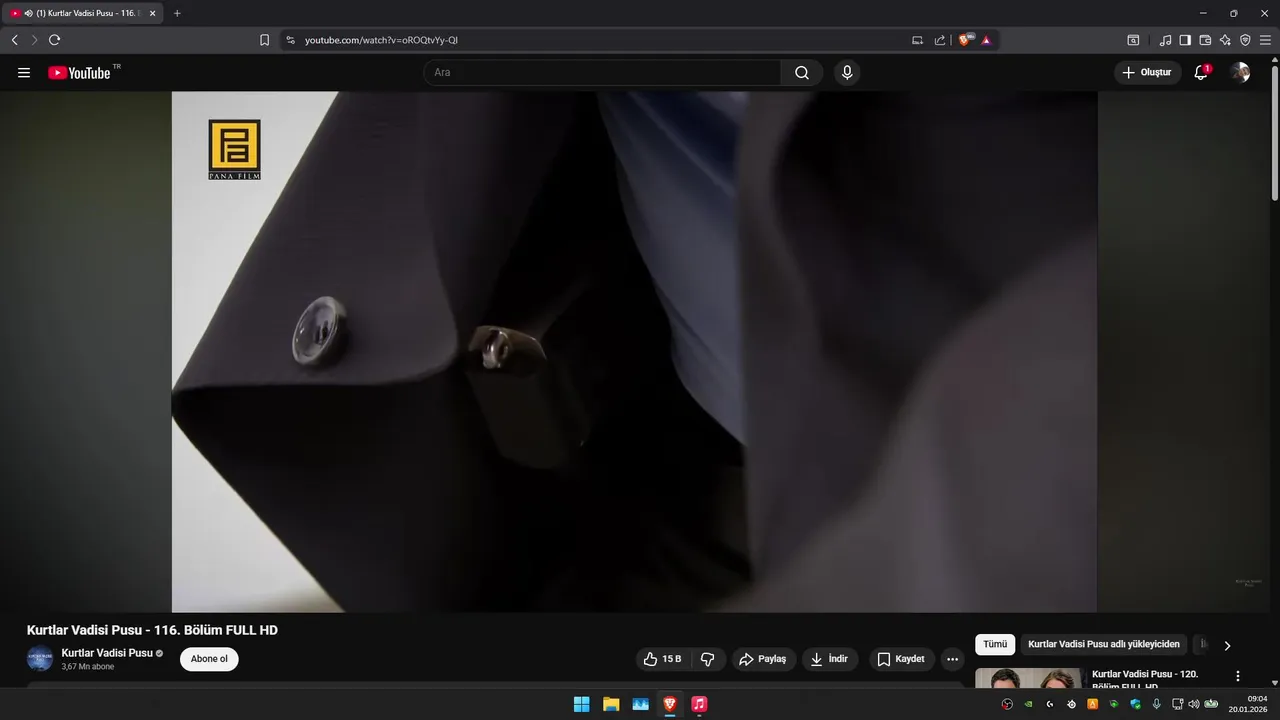
Task: Open the notifications bell
Action: [x=1201, y=72]
